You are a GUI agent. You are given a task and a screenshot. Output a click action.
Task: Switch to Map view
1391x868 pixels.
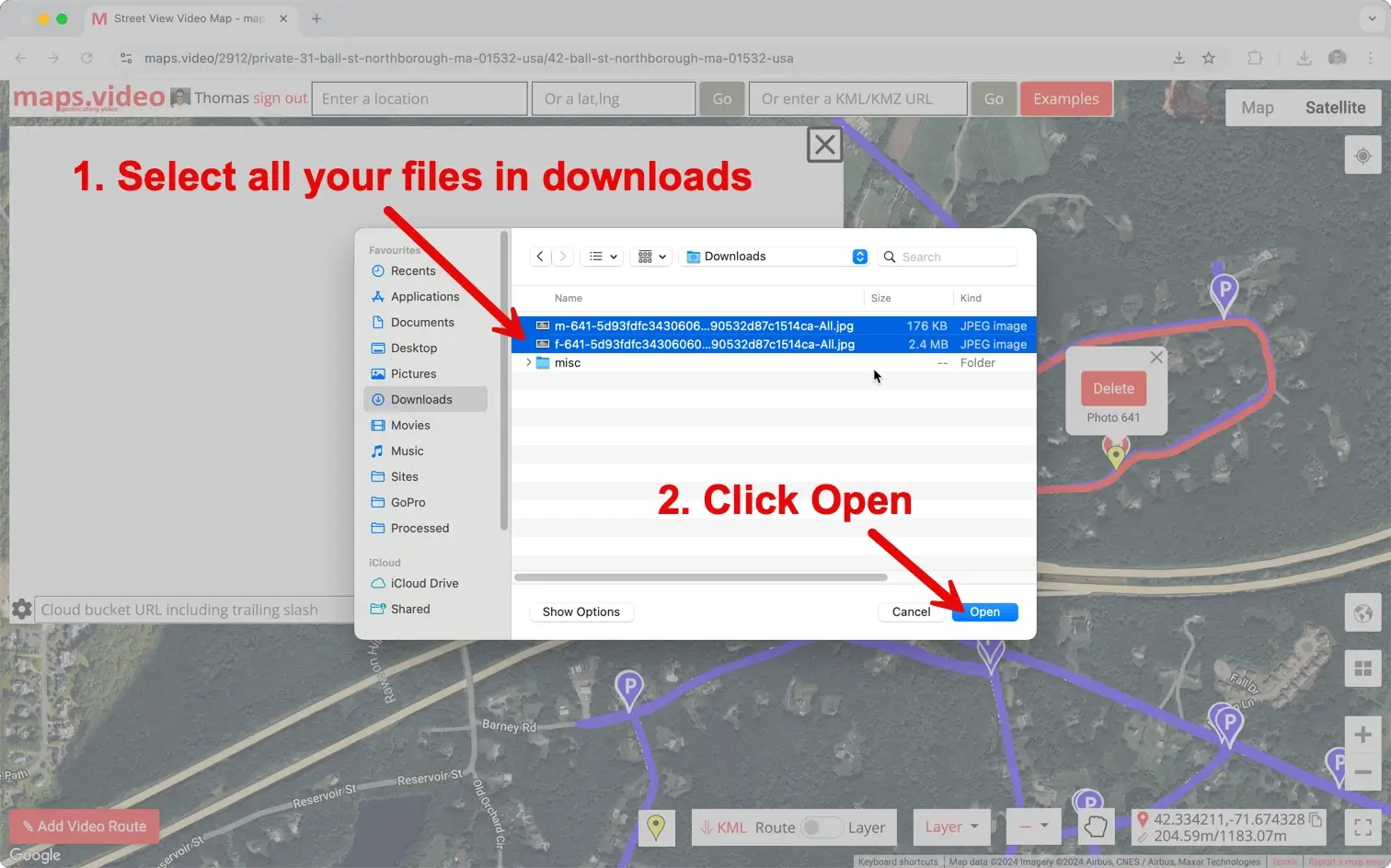[1258, 108]
